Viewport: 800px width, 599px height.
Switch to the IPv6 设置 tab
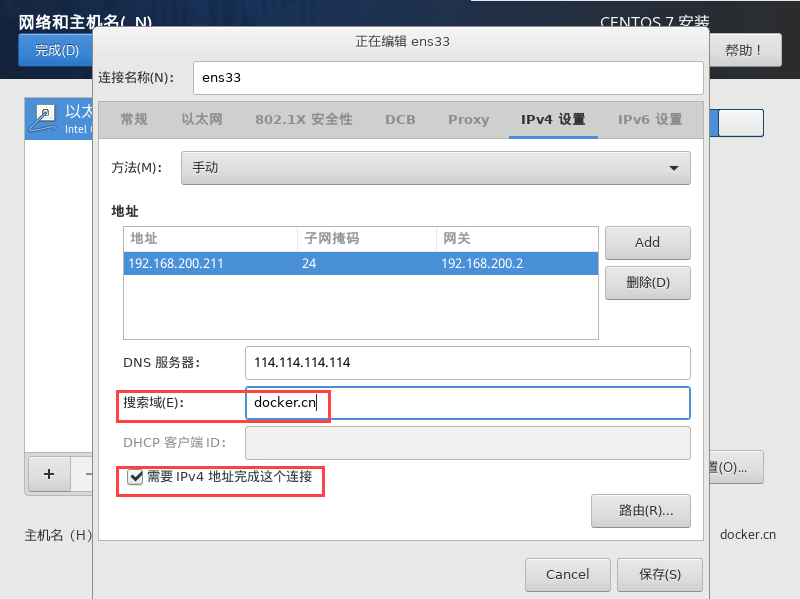click(651, 119)
